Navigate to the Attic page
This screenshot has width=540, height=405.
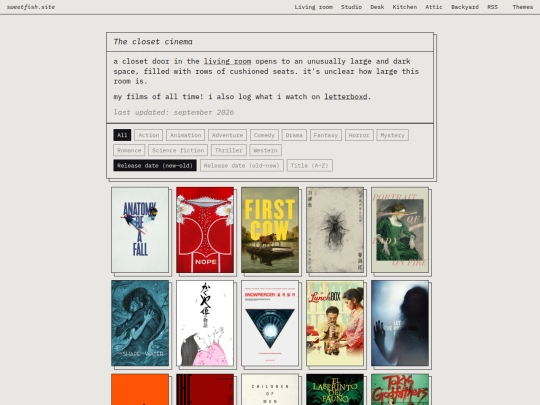pos(434,7)
